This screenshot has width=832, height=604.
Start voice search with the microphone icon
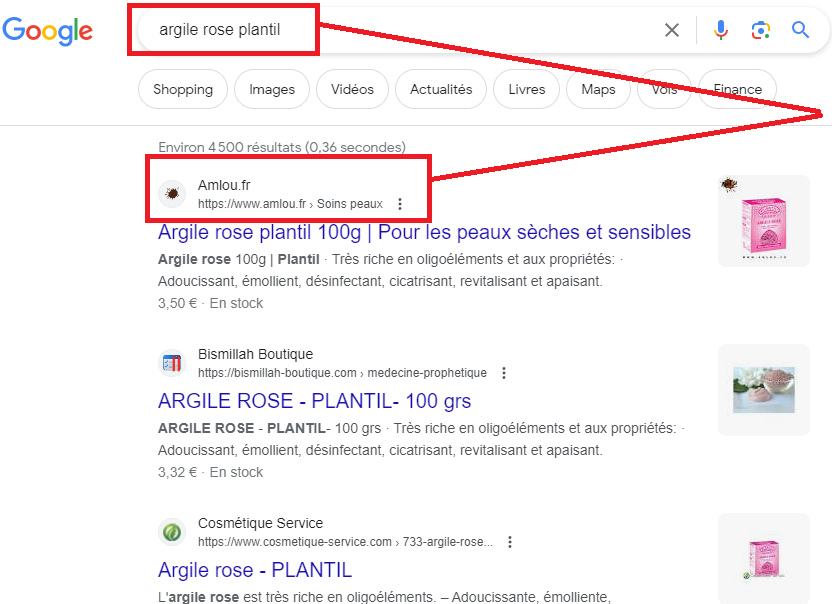coord(720,30)
